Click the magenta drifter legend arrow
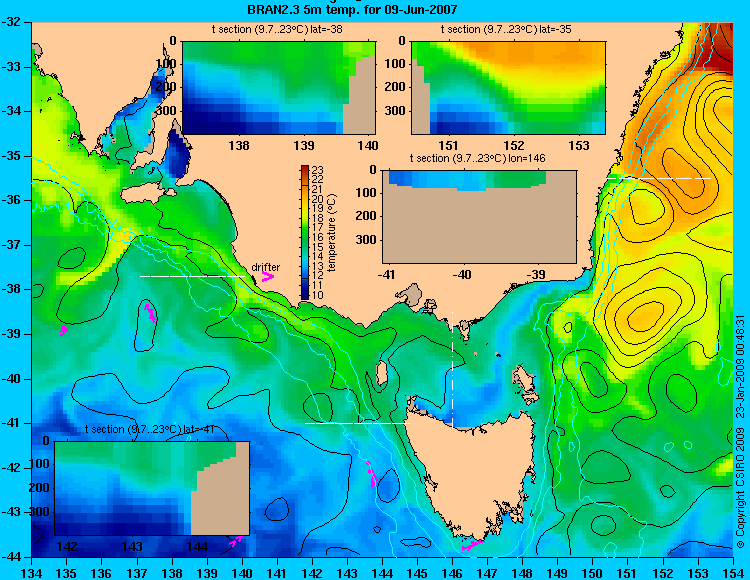Image resolution: width=750 pixels, height=580 pixels. (267, 276)
